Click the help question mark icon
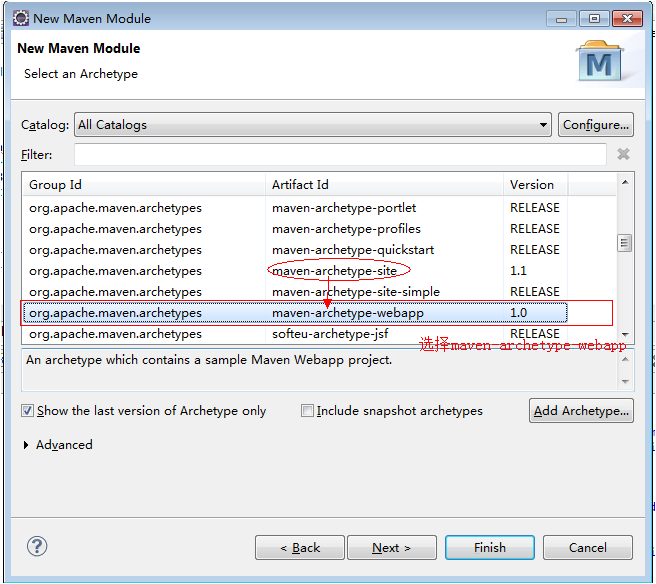This screenshot has width=656, height=584. point(37,546)
